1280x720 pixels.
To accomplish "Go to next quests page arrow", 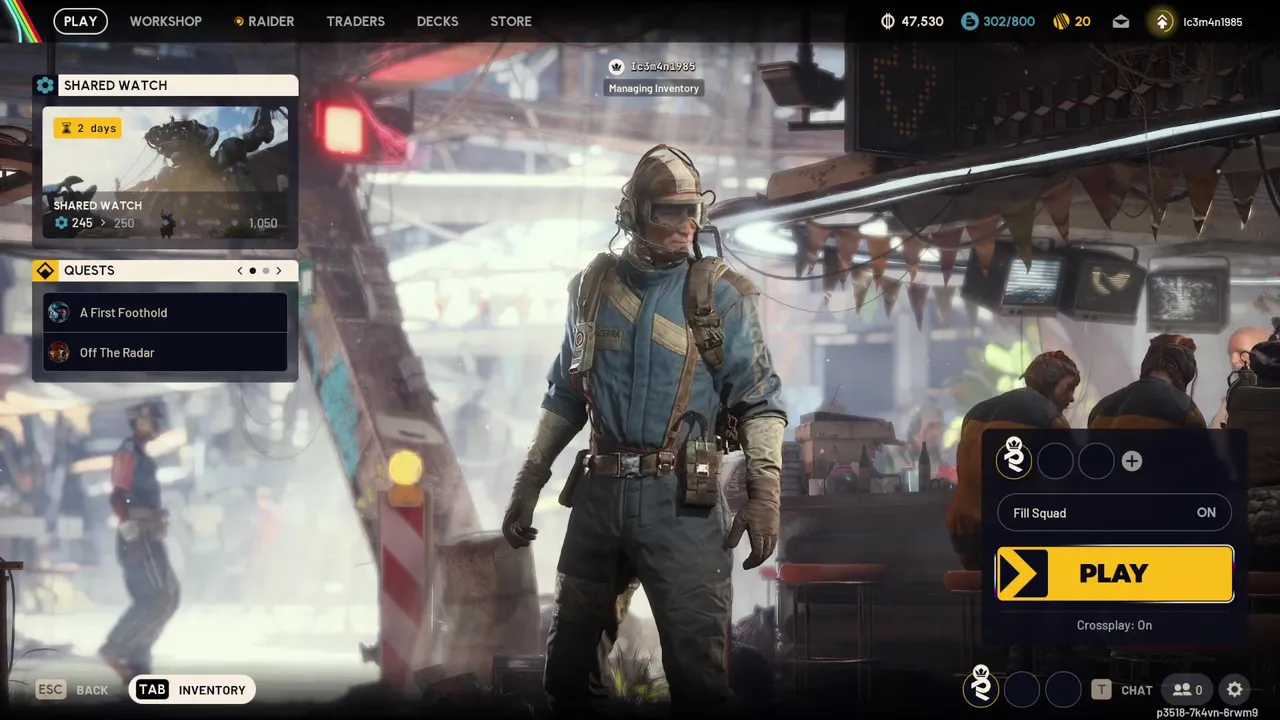I will pyautogui.click(x=279, y=270).
